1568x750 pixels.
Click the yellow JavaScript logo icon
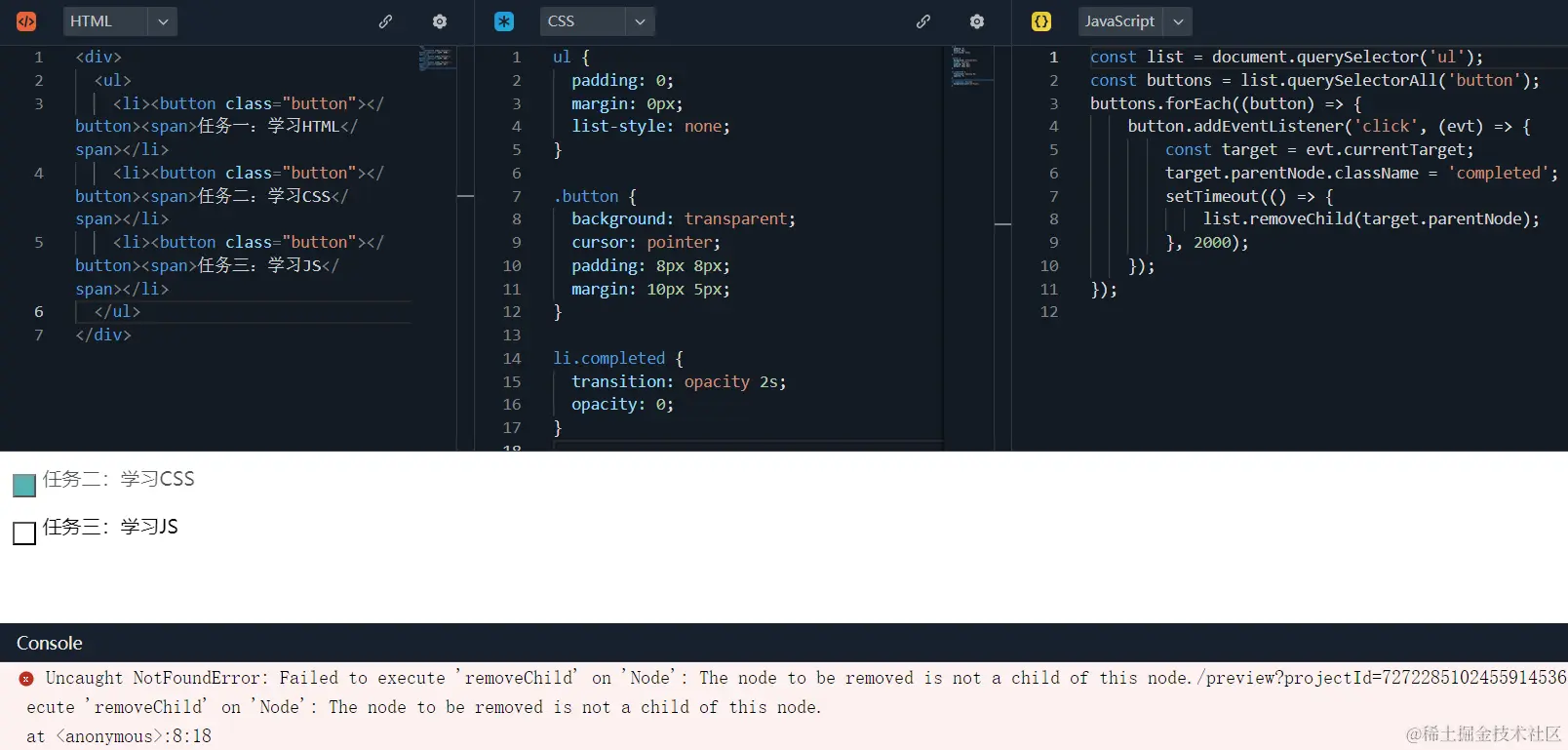1041,21
